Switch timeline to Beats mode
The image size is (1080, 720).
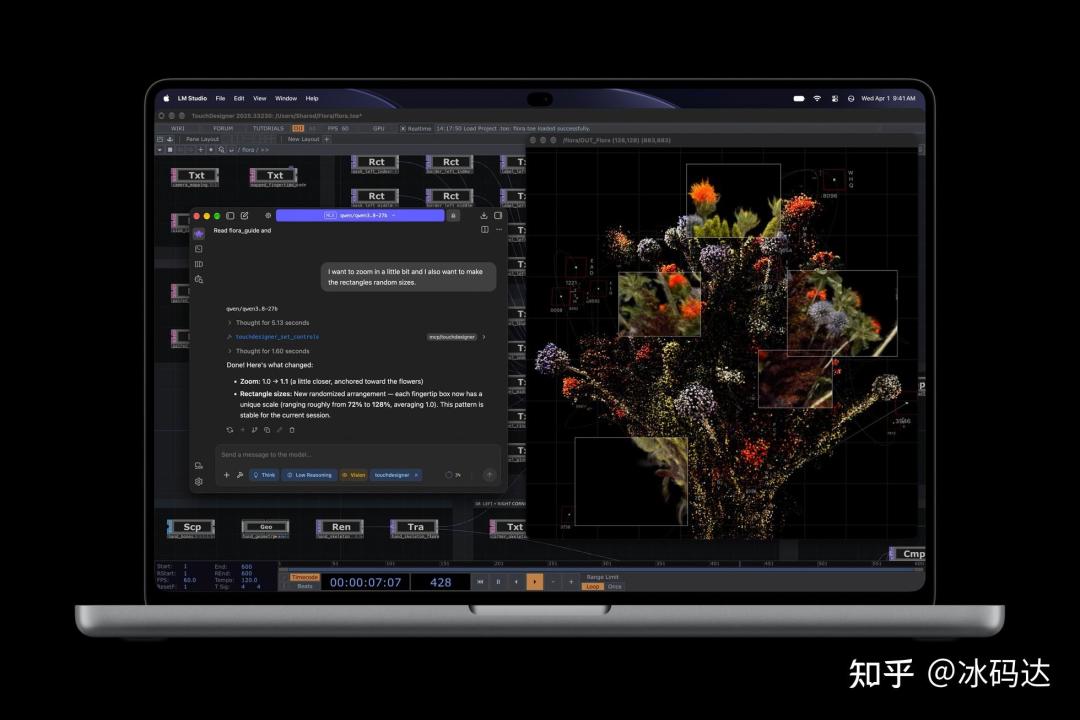pyautogui.click(x=304, y=586)
